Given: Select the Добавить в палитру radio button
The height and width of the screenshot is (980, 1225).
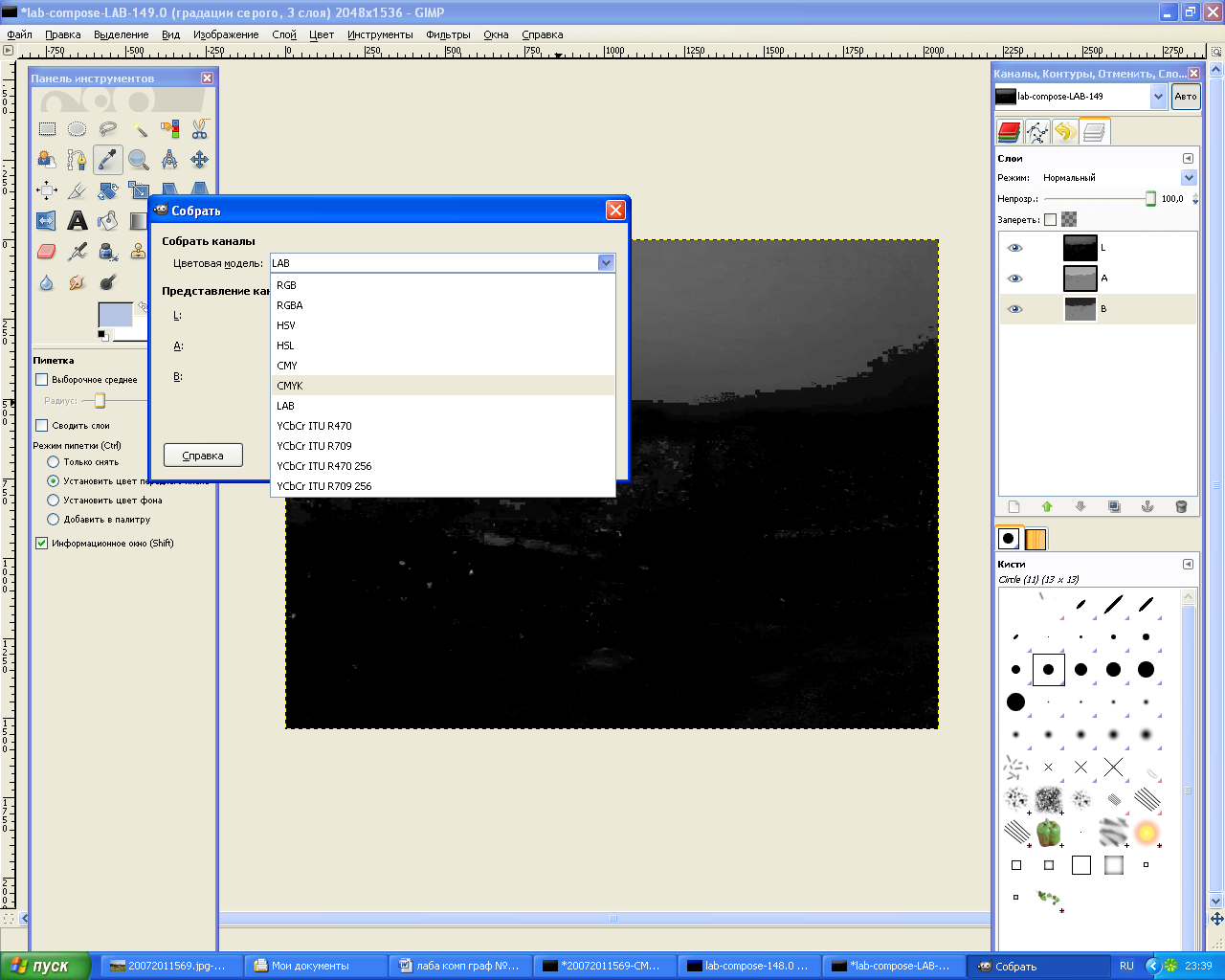Looking at the screenshot, I should click(54, 520).
